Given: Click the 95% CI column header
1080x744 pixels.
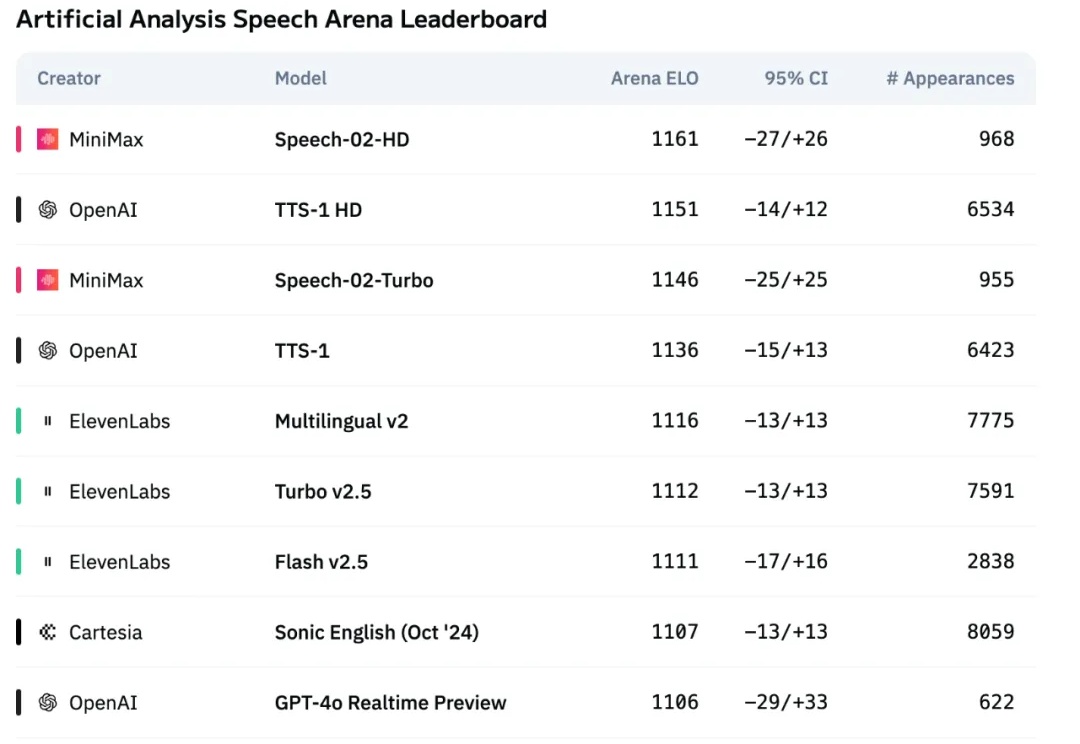Looking at the screenshot, I should (796, 79).
